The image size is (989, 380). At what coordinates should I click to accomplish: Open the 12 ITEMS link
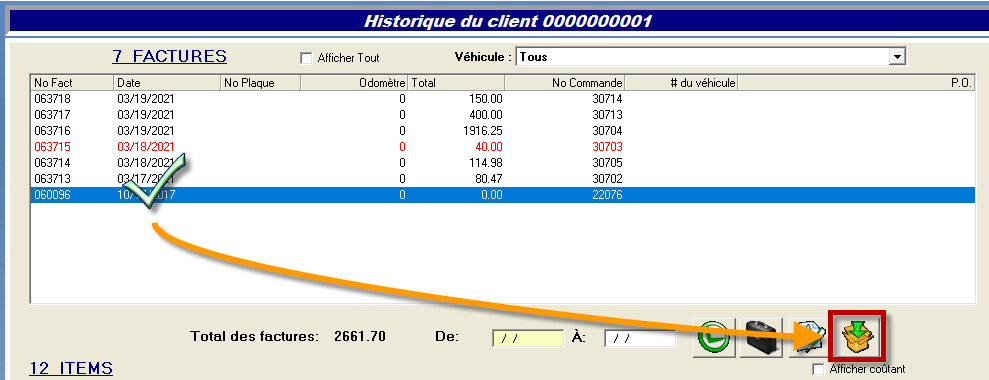[71, 369]
